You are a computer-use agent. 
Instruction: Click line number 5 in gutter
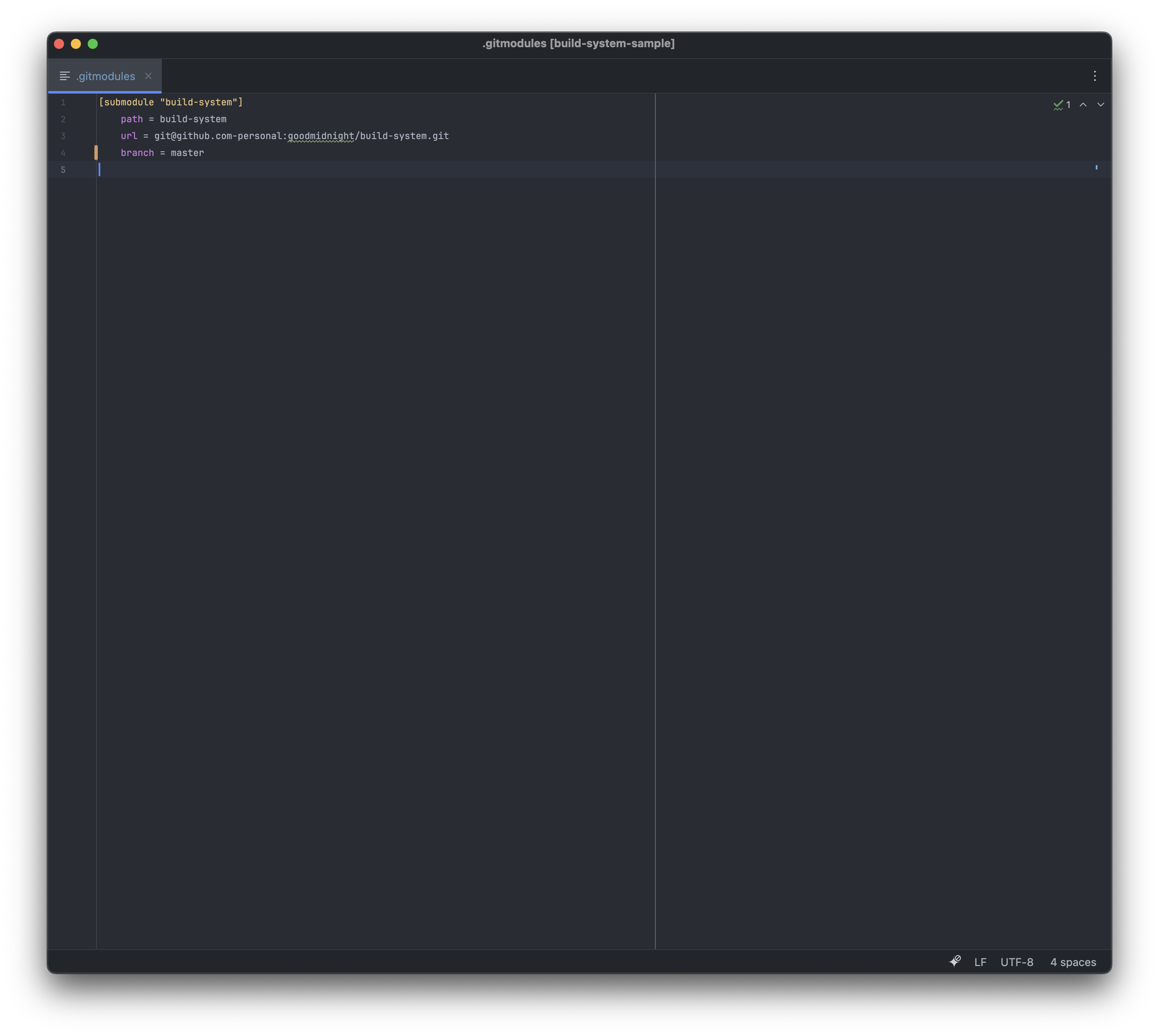tap(63, 169)
